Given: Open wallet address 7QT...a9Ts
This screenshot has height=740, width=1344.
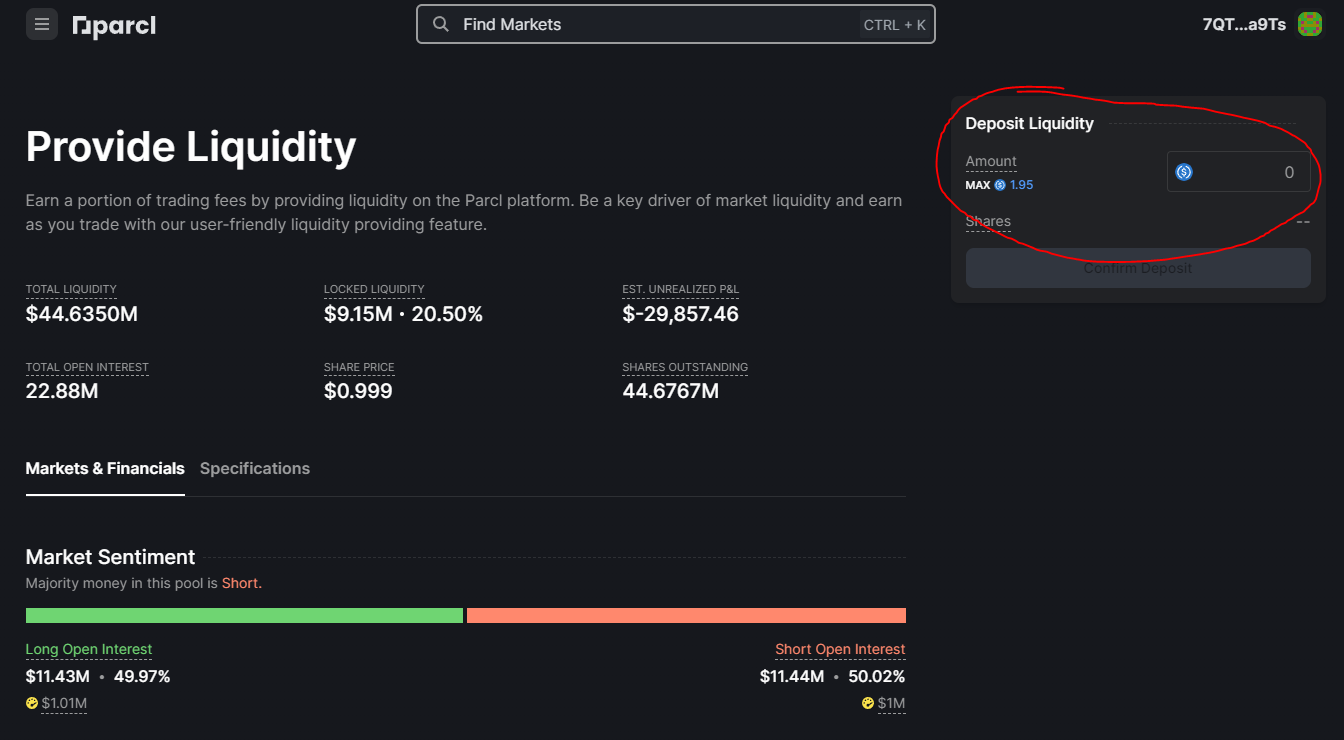Looking at the screenshot, I should point(1244,24).
